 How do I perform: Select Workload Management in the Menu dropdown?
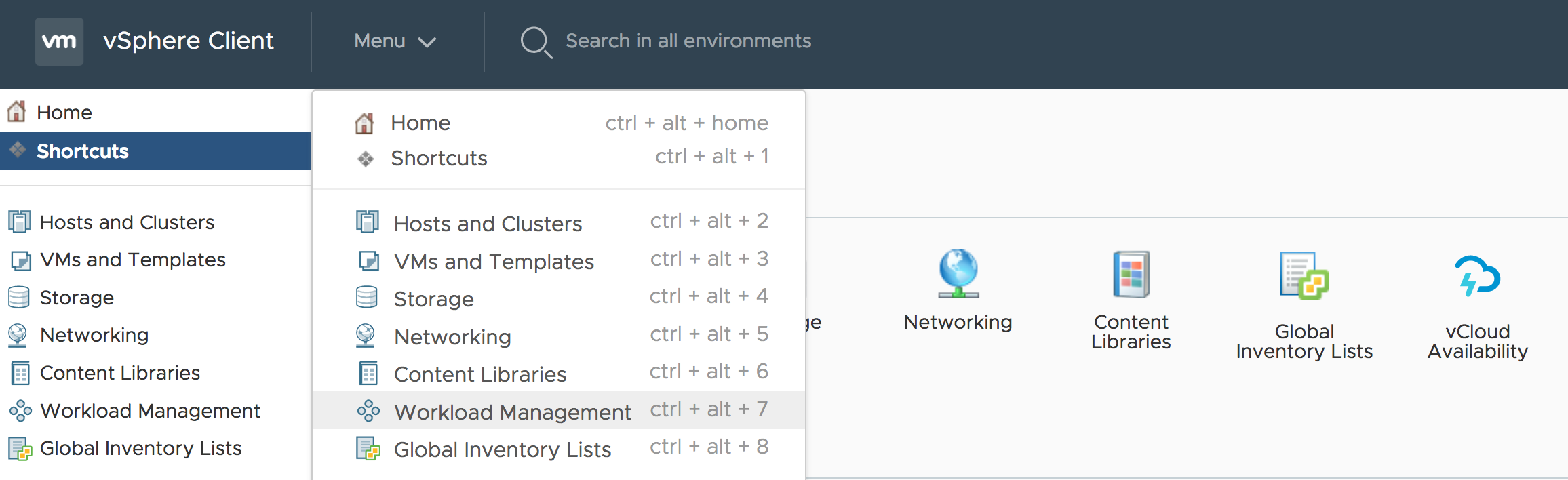click(x=559, y=411)
